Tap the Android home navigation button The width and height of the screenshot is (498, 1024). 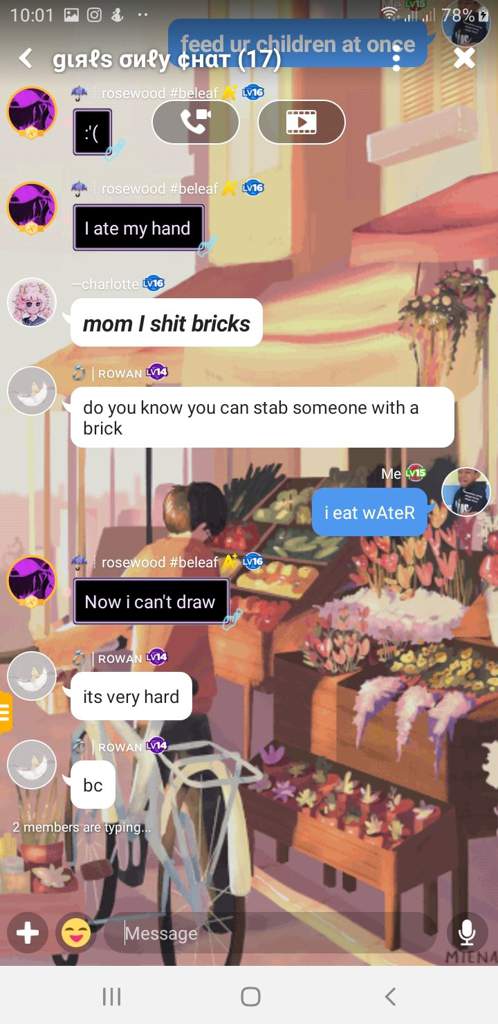coord(251,997)
